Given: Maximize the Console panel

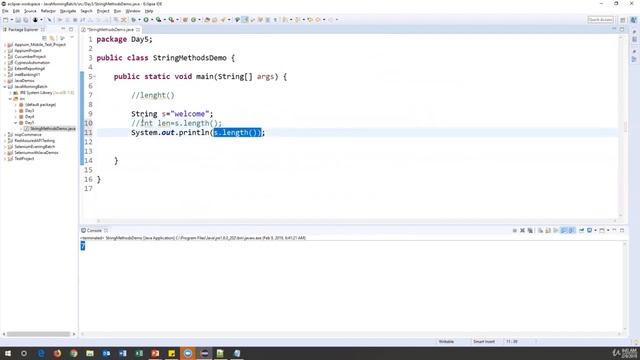Looking at the screenshot, I should point(622,231).
